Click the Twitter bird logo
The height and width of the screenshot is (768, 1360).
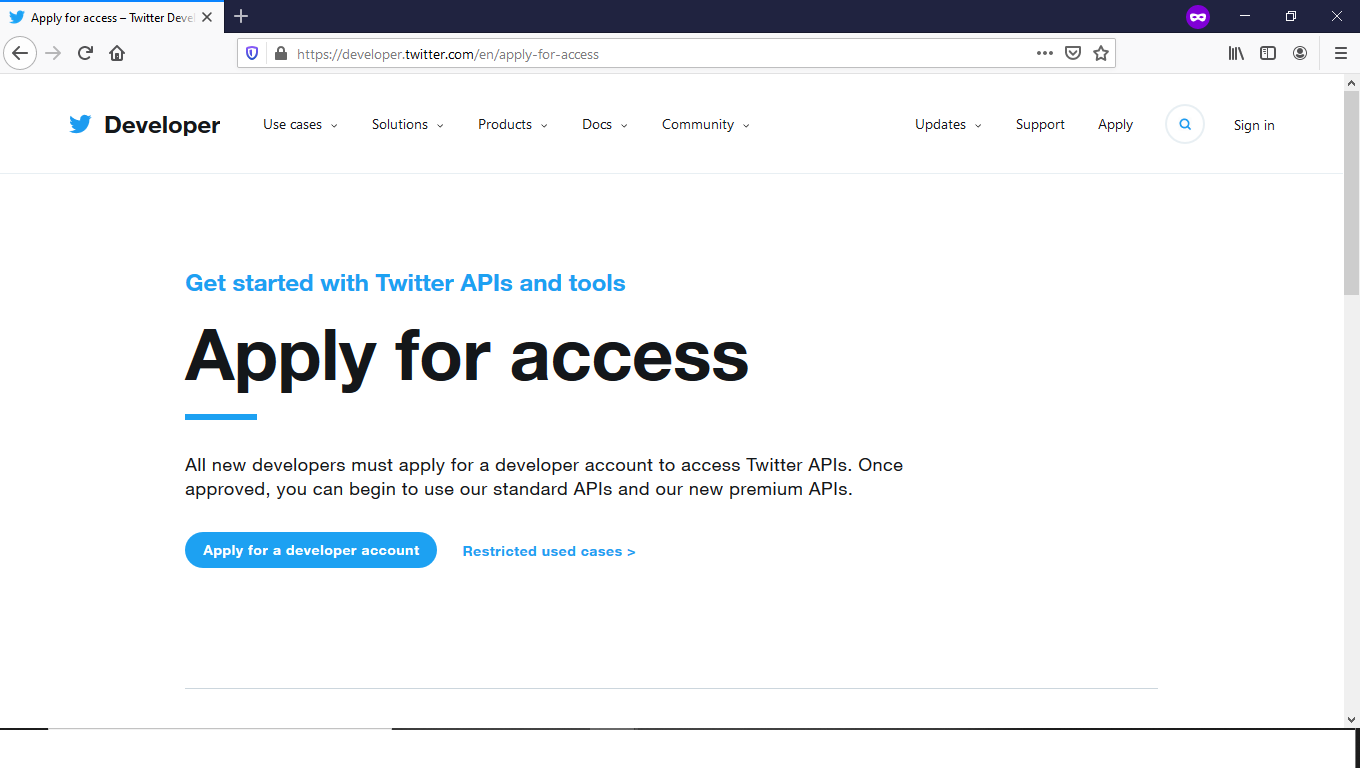pyautogui.click(x=80, y=124)
